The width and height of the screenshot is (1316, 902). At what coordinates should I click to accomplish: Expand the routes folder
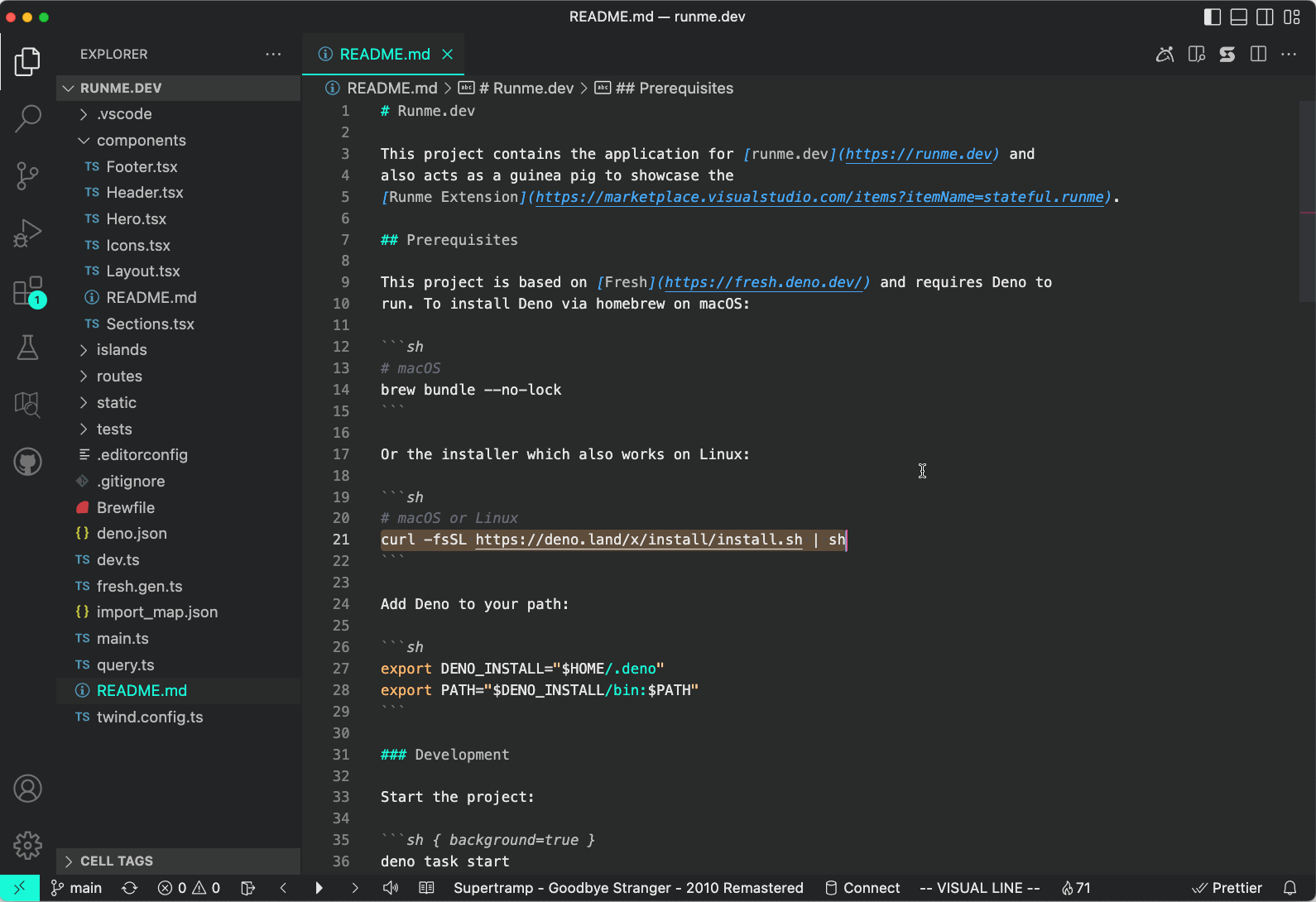[x=178, y=377]
